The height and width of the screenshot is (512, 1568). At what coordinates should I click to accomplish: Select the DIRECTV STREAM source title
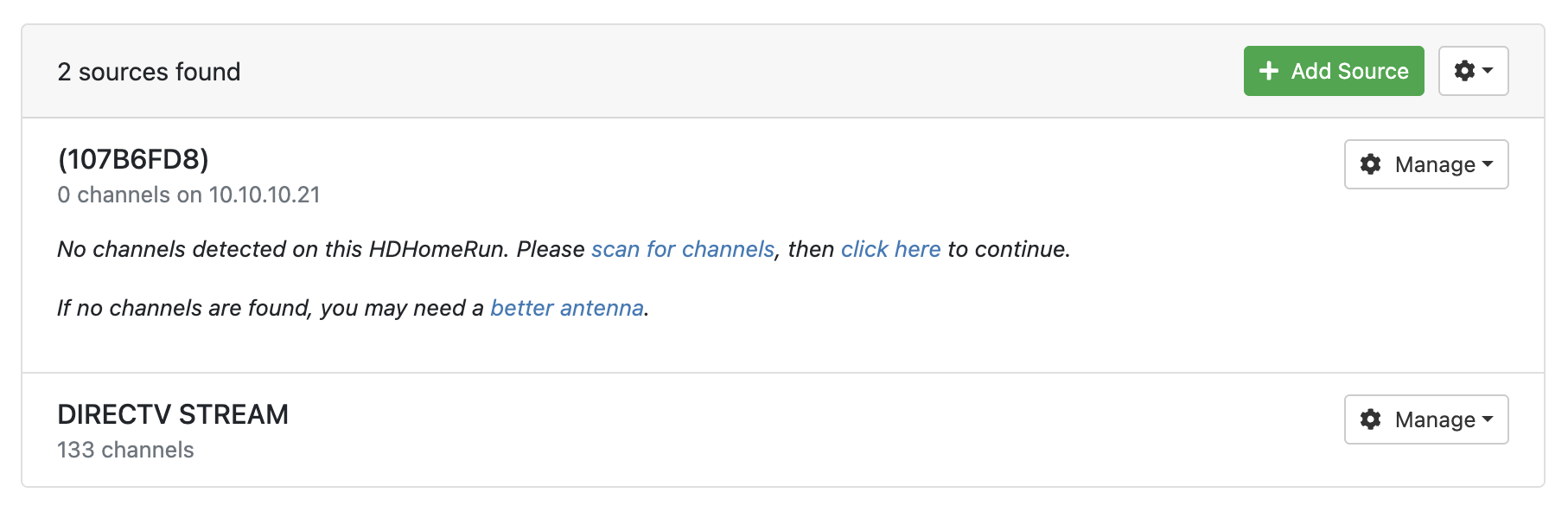coord(173,414)
